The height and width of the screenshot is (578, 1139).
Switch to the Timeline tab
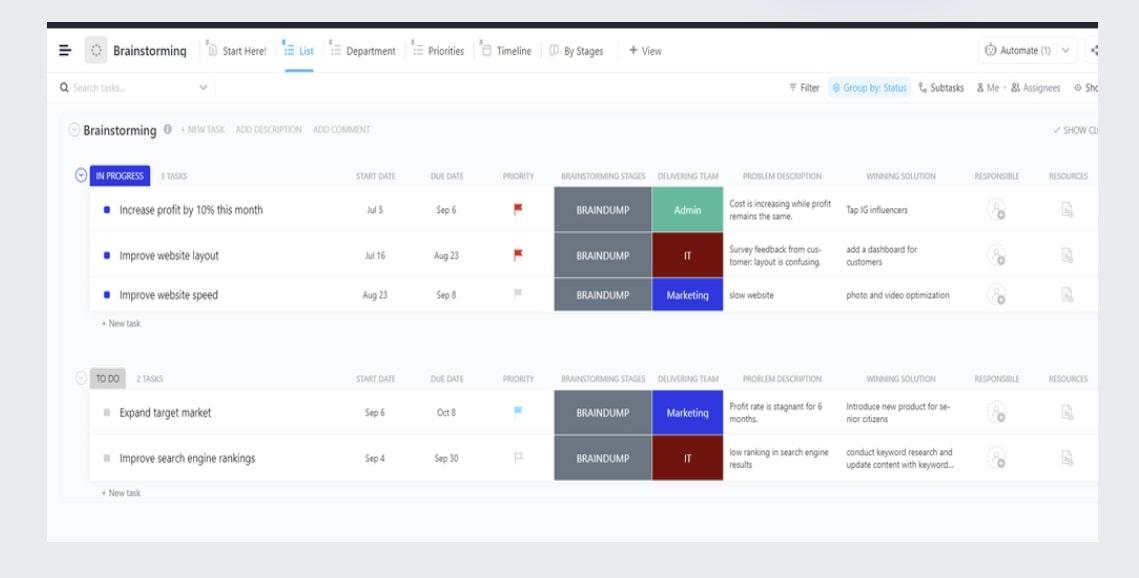(506, 51)
